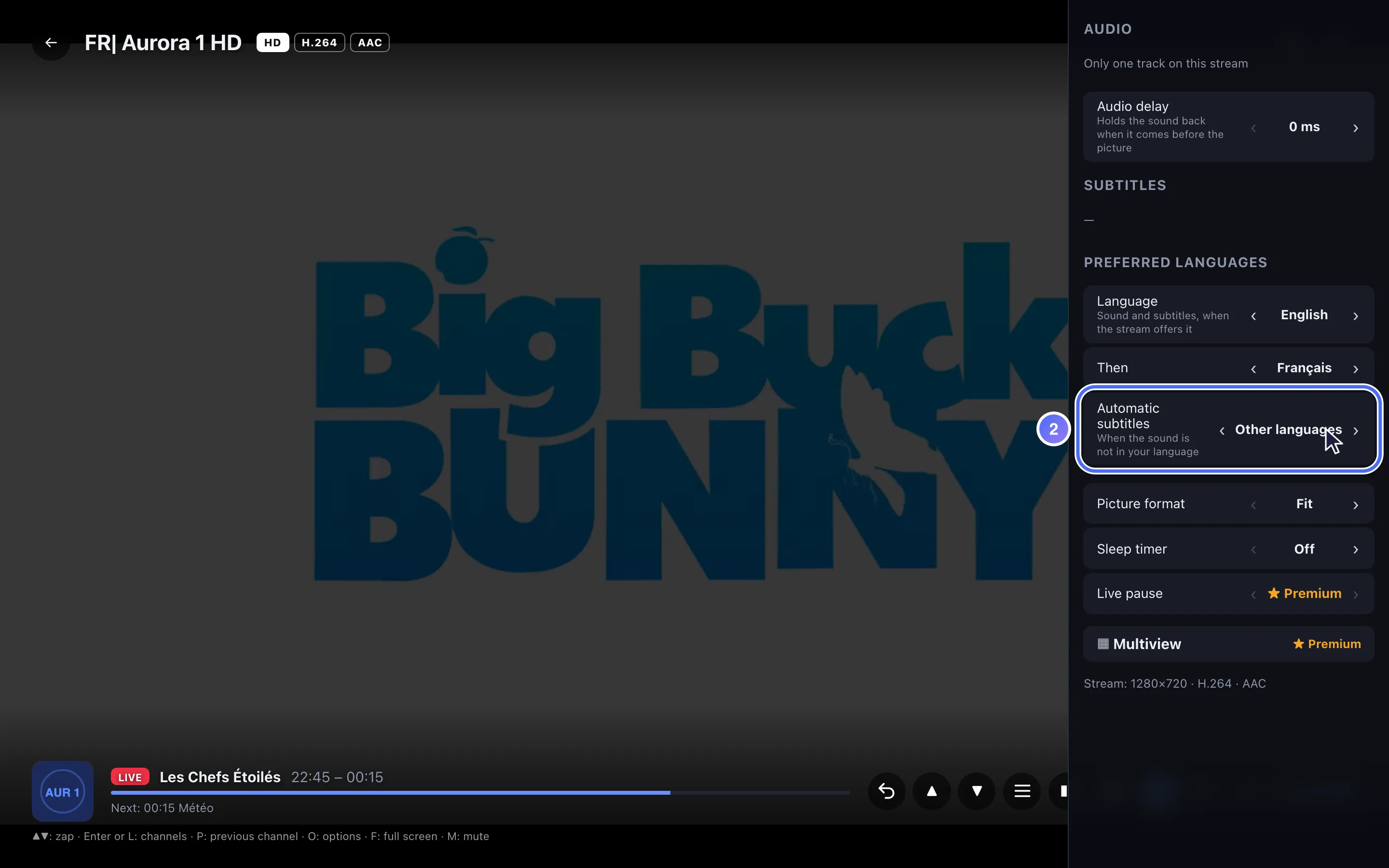Click the programme progress bar
The width and height of the screenshot is (1389, 868).
point(480,792)
